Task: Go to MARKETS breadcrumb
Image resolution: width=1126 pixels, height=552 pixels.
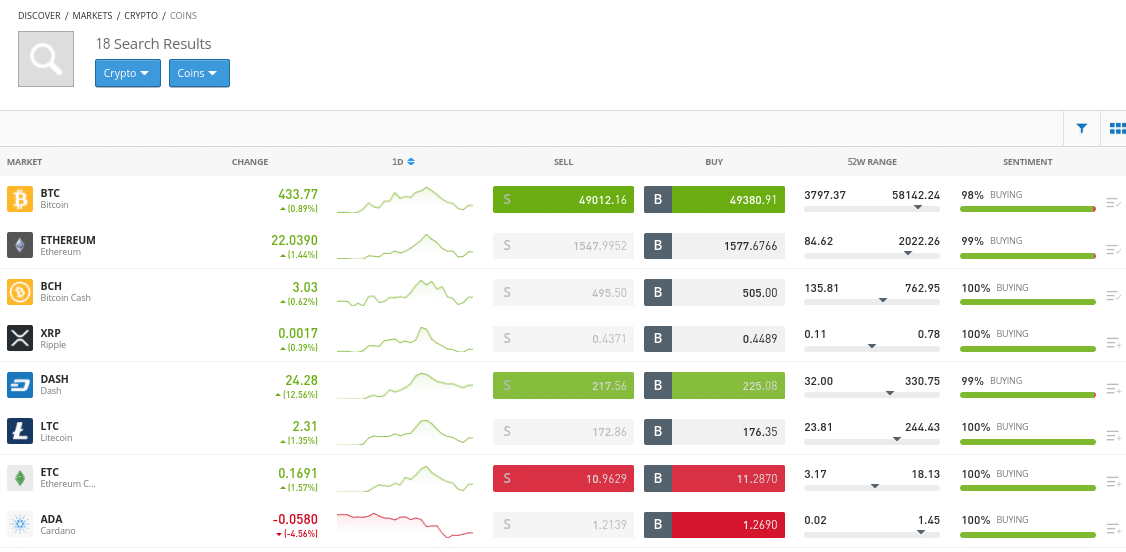Action: 93,15
